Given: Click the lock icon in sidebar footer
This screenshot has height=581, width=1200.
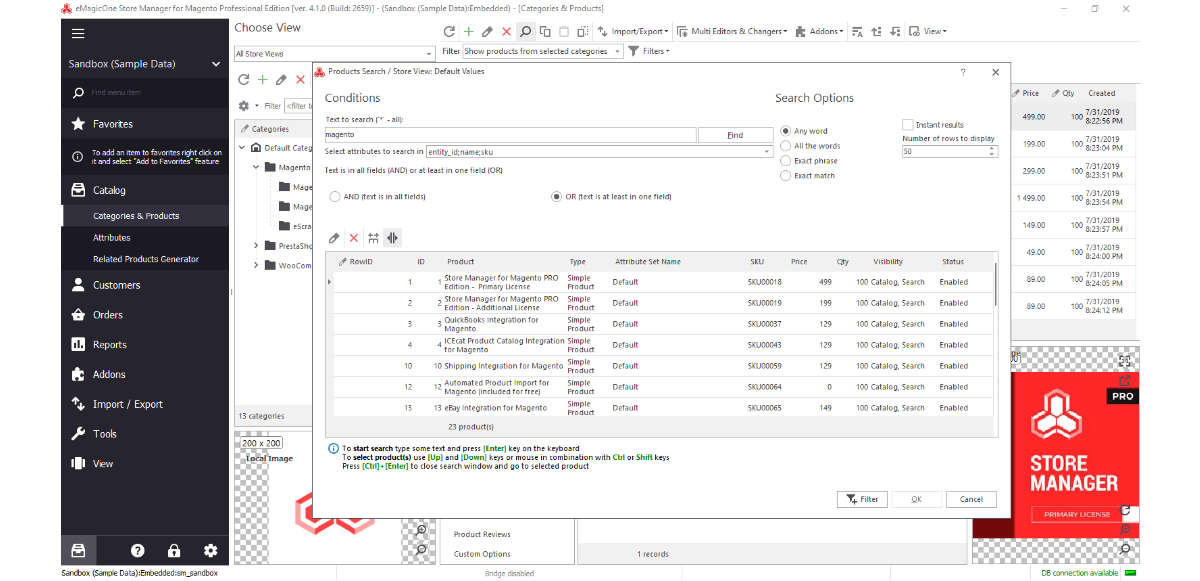Looking at the screenshot, I should (x=174, y=550).
